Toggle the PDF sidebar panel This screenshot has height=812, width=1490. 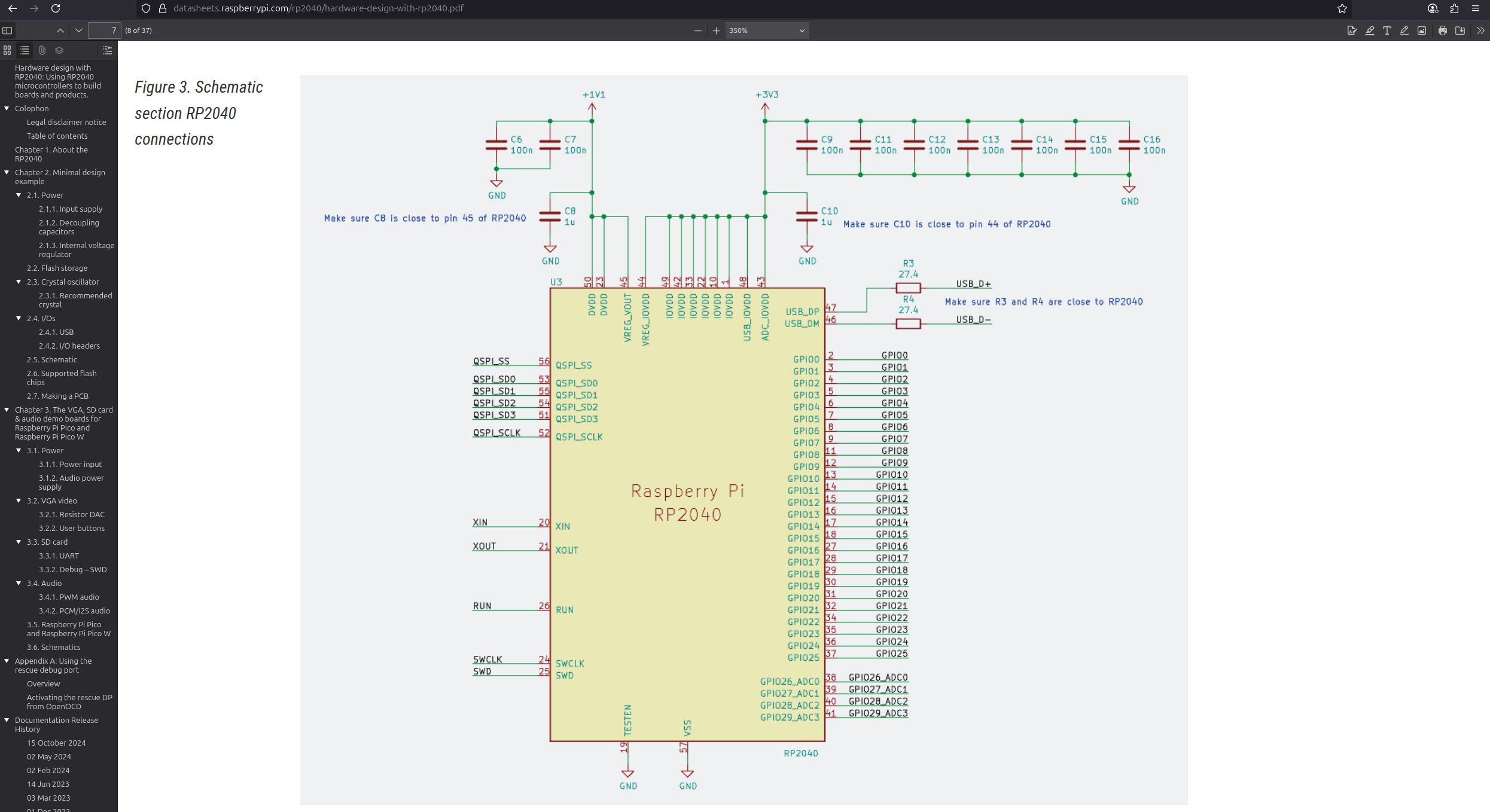tap(7, 30)
